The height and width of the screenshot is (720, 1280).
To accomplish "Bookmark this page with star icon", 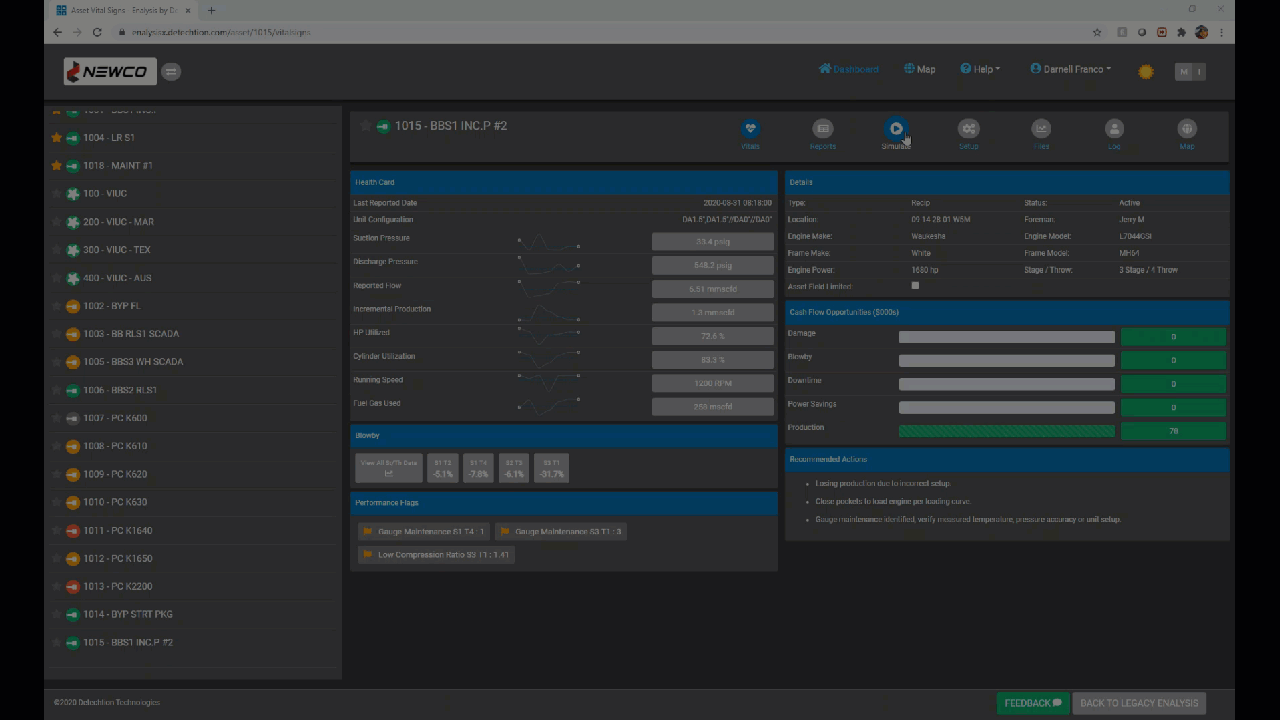I will click(1097, 32).
